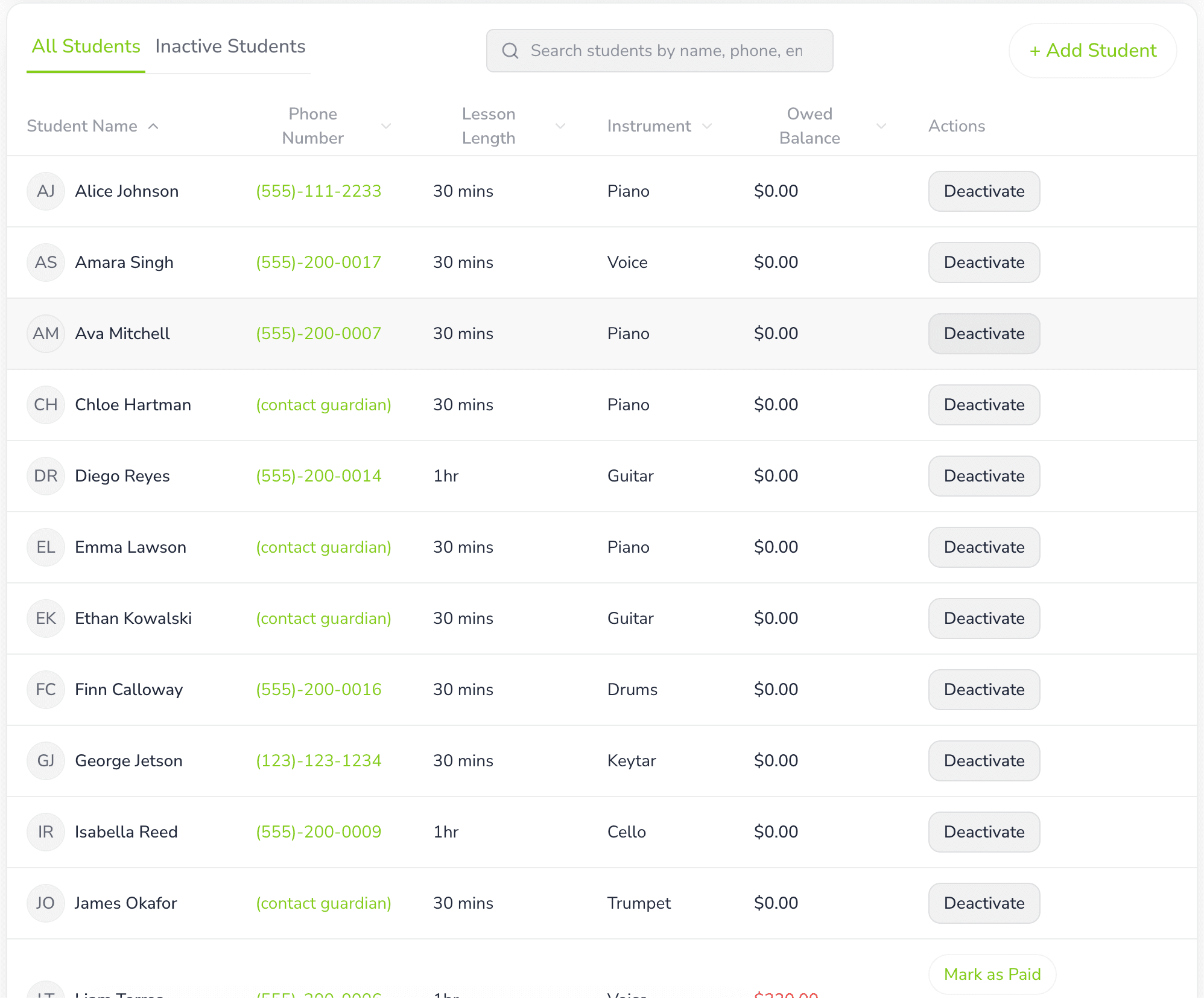Click Alice Johnson's AJ avatar circle
This screenshot has width=1204, height=998.
[46, 191]
